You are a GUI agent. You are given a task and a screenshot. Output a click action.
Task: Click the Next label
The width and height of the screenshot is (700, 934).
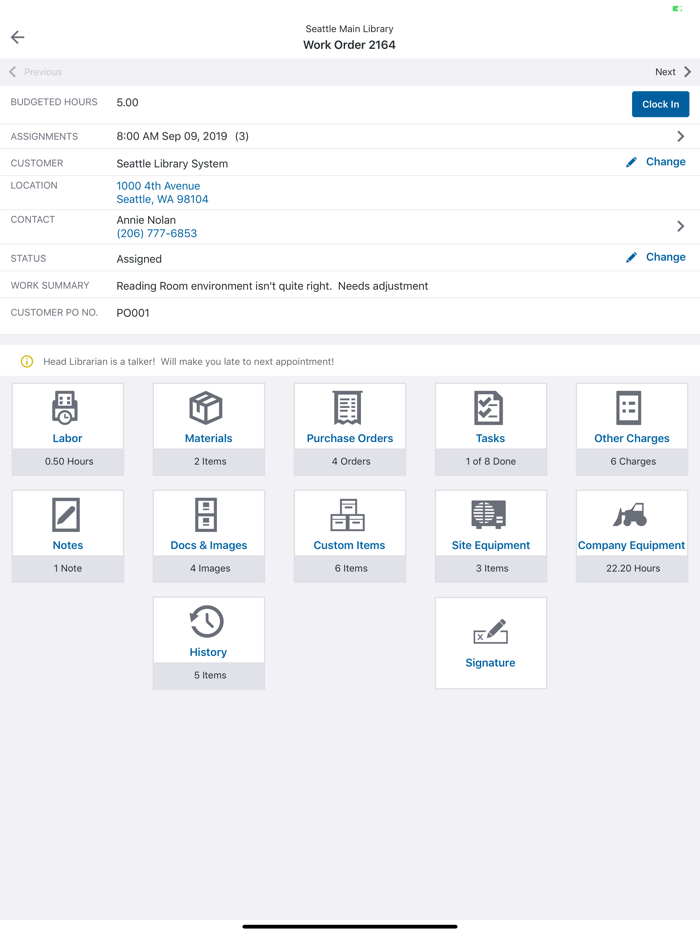click(x=665, y=72)
